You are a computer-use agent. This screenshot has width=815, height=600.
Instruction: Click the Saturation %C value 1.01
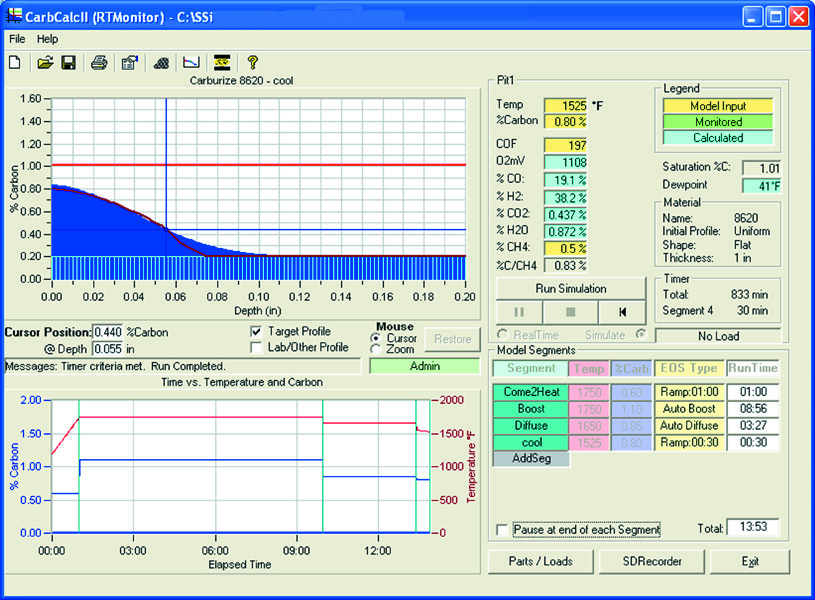761,168
